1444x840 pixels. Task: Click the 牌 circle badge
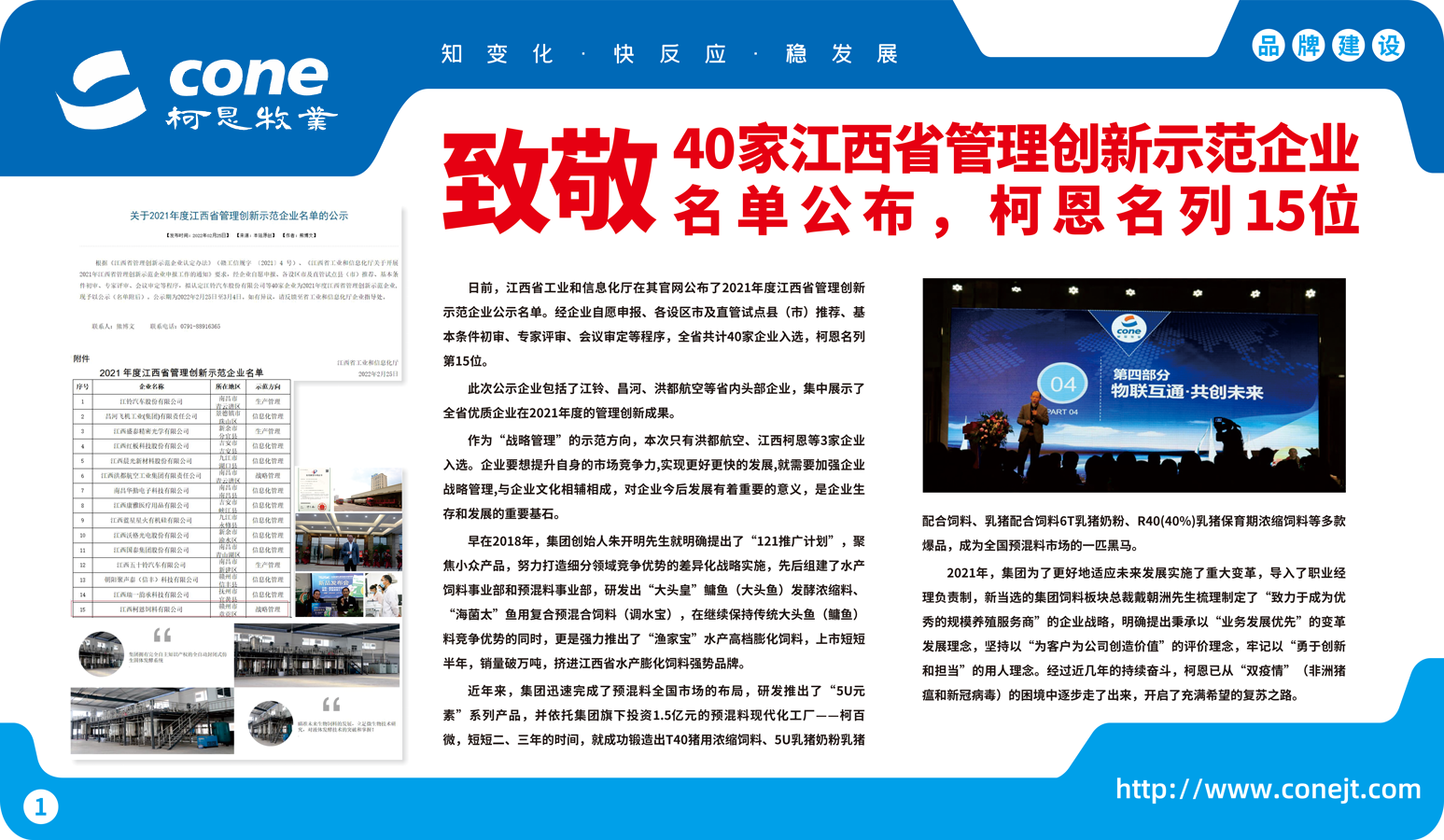click(x=1308, y=46)
